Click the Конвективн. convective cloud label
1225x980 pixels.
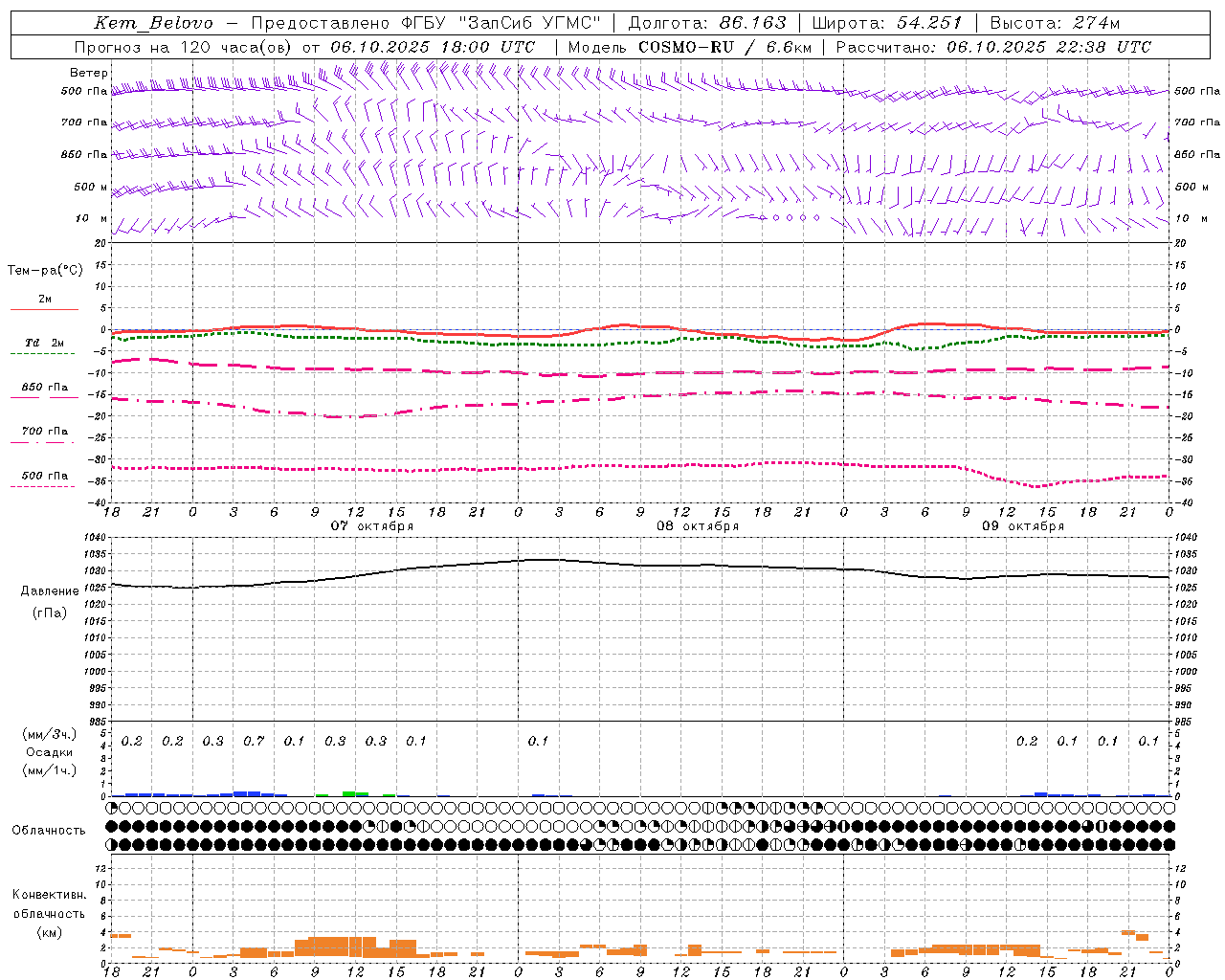pyautogui.click(x=49, y=895)
